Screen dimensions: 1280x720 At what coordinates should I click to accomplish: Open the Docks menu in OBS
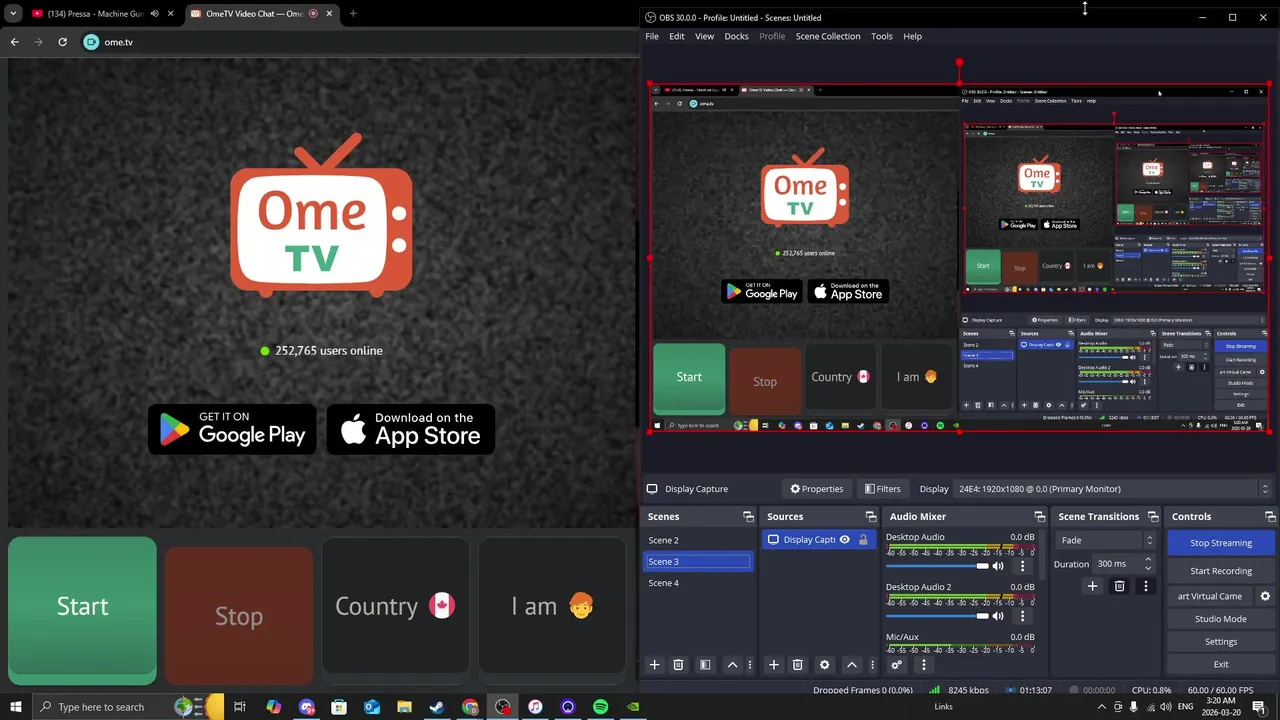736,36
